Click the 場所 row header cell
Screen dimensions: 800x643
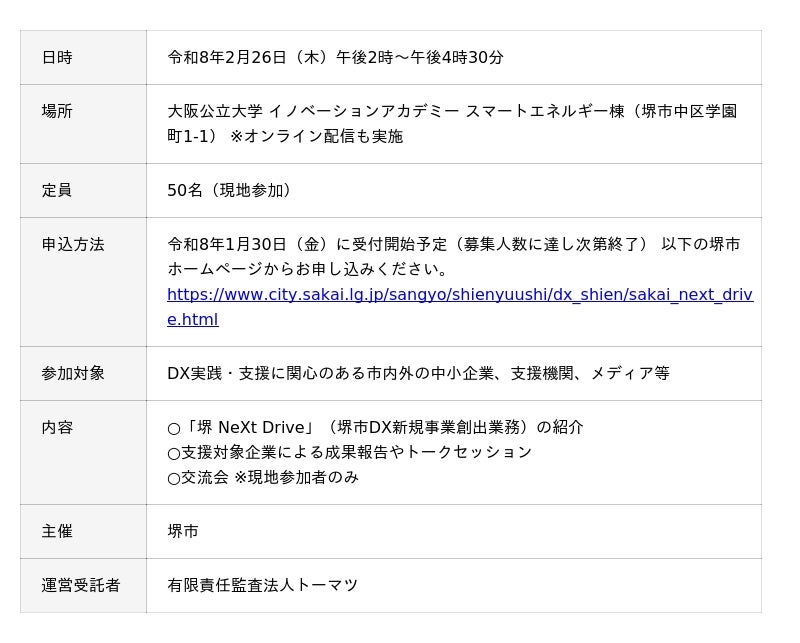point(57,111)
